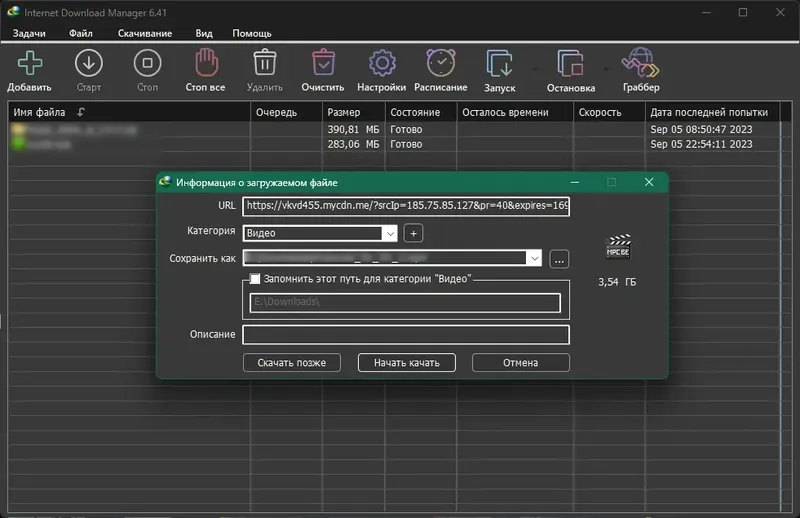Click the Добавить (add URL) toolbar icon

point(30,63)
